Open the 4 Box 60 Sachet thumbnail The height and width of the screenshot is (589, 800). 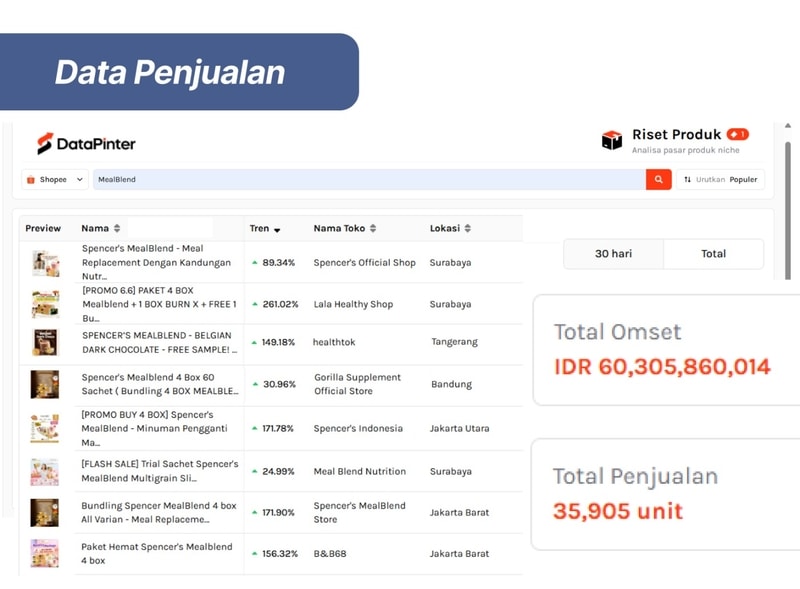45,384
